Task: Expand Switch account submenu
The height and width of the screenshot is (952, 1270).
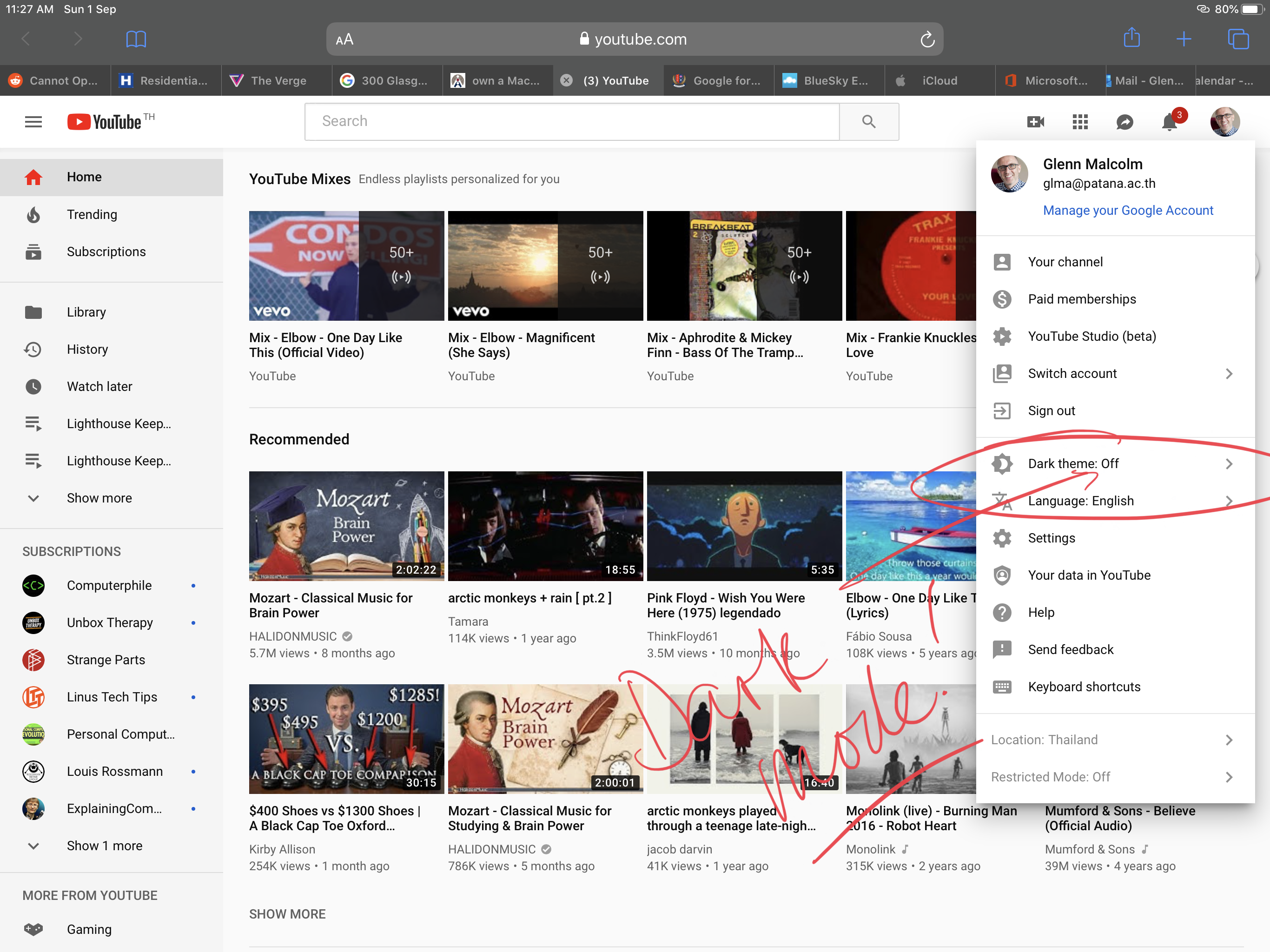Action: click(1115, 374)
